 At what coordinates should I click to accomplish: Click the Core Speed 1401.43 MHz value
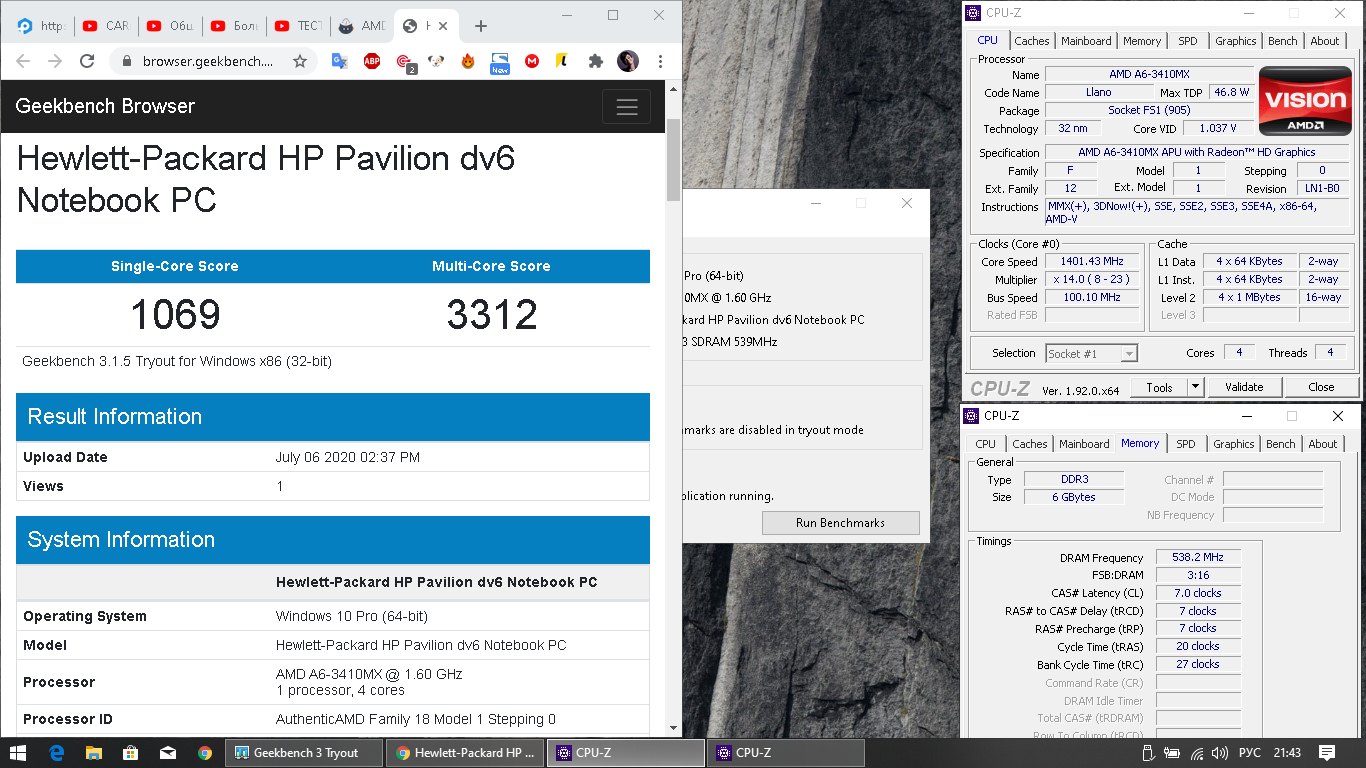(x=1092, y=262)
